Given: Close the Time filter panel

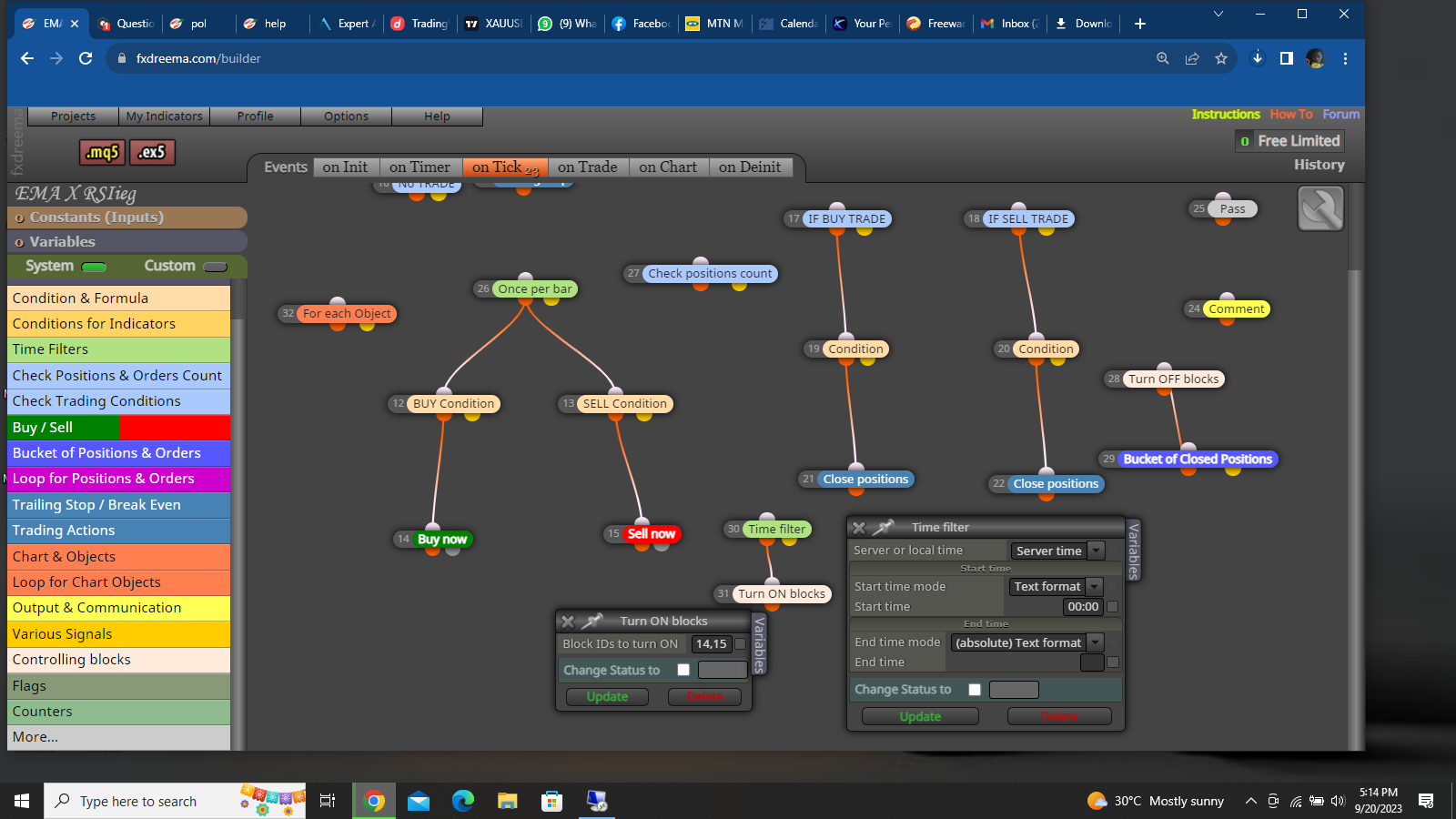Looking at the screenshot, I should point(859,528).
